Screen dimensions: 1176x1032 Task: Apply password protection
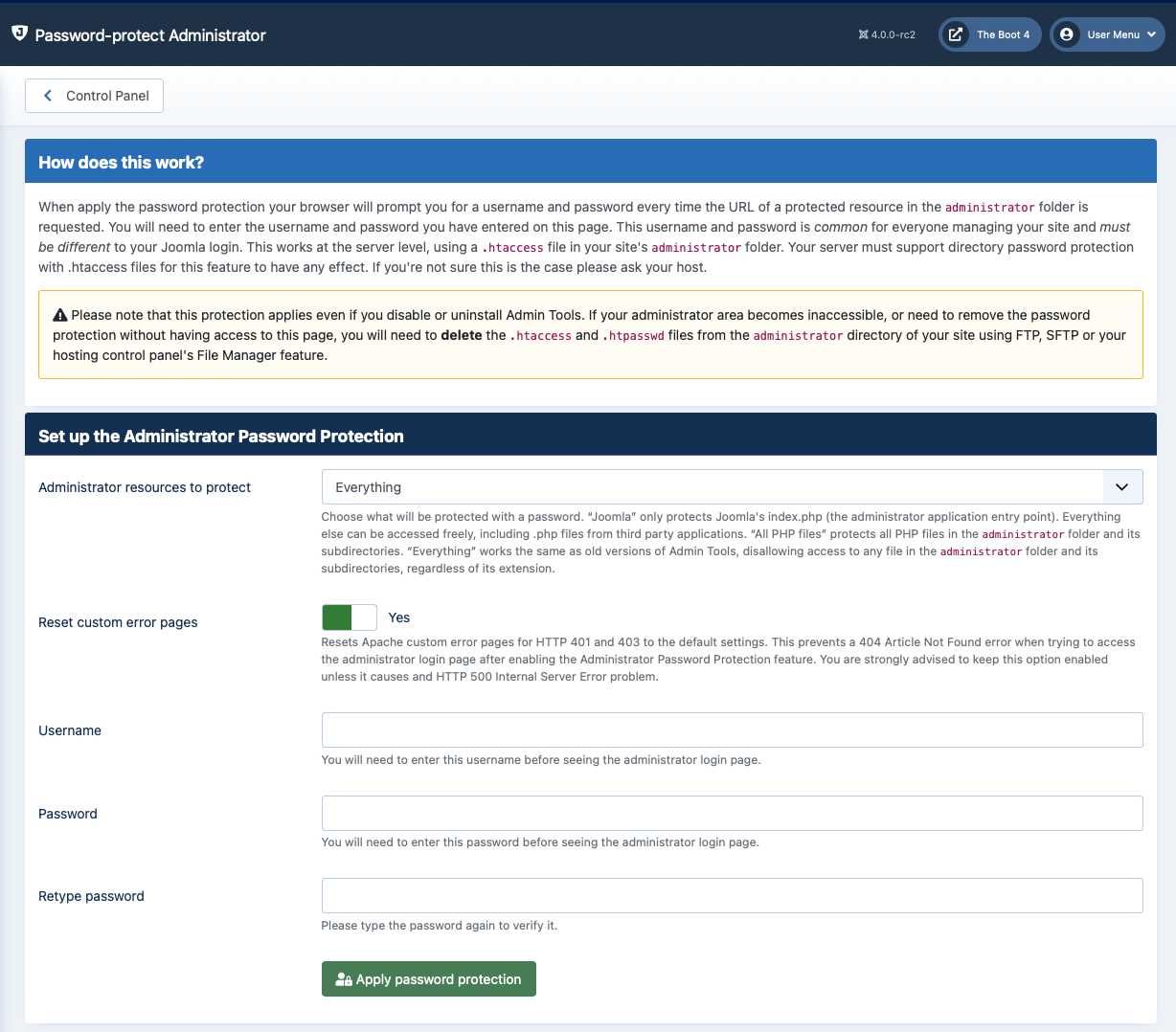pos(428,979)
